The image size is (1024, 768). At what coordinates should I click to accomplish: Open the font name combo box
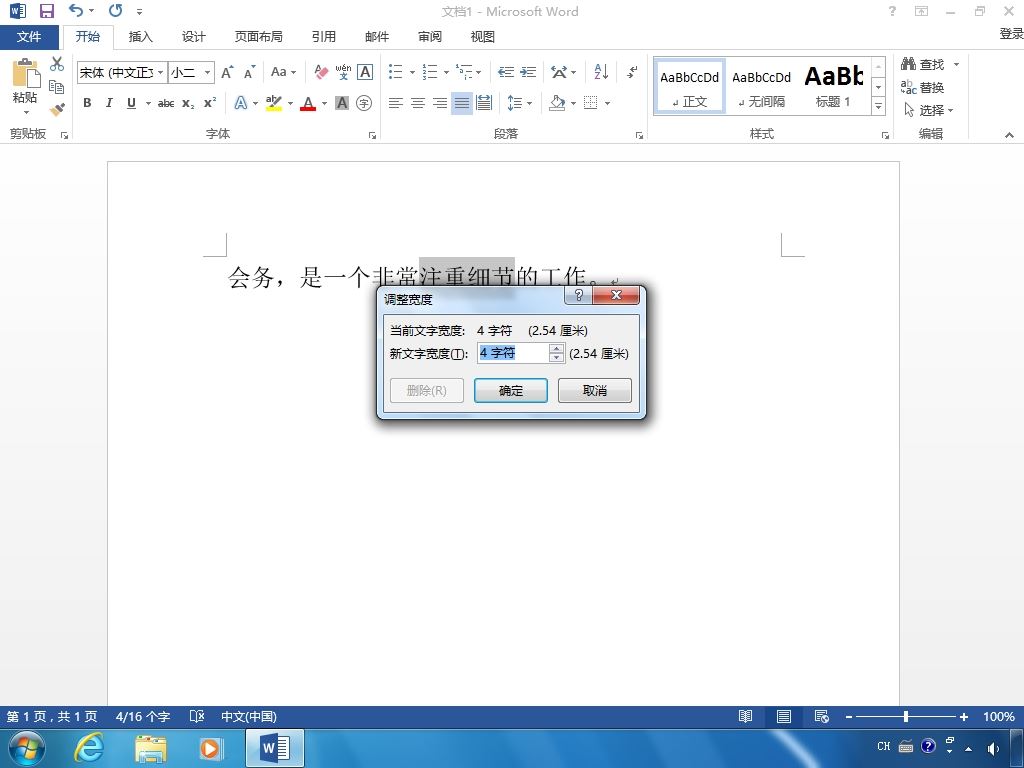pyautogui.click(x=122, y=72)
